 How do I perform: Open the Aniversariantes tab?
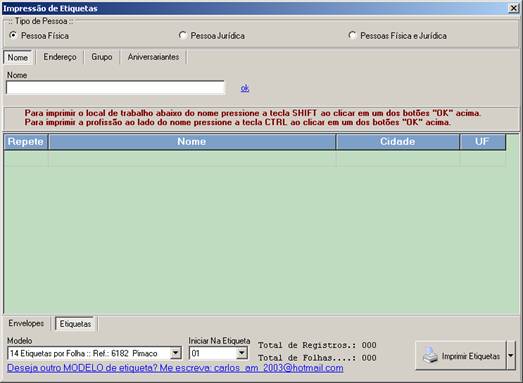click(x=153, y=57)
